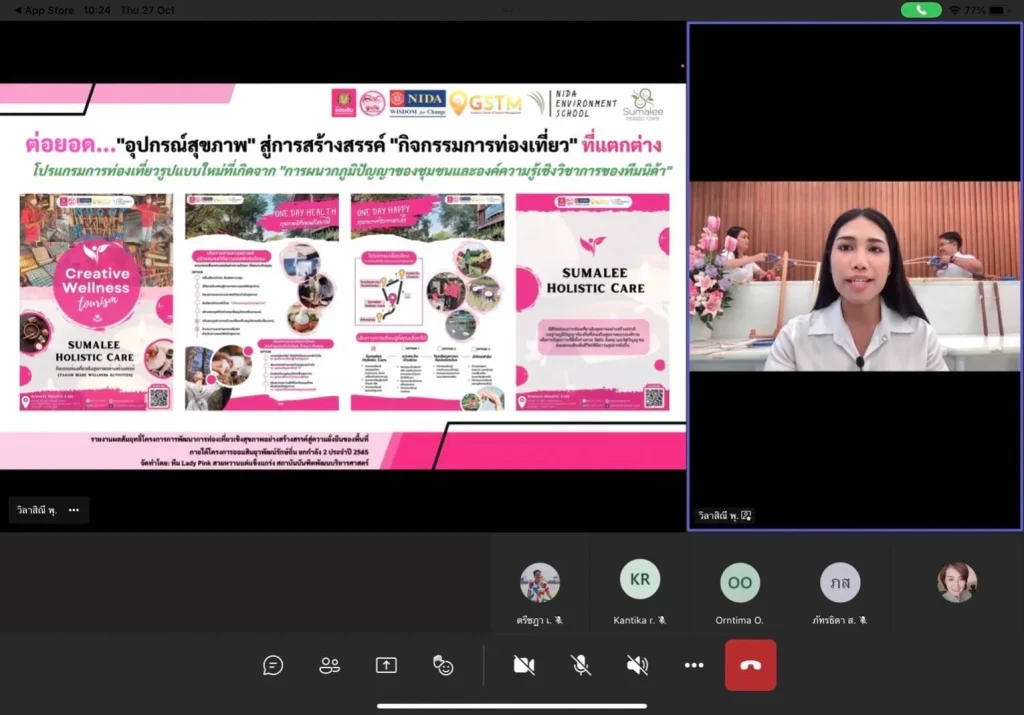
Task: Show the participants list
Action: click(x=330, y=665)
